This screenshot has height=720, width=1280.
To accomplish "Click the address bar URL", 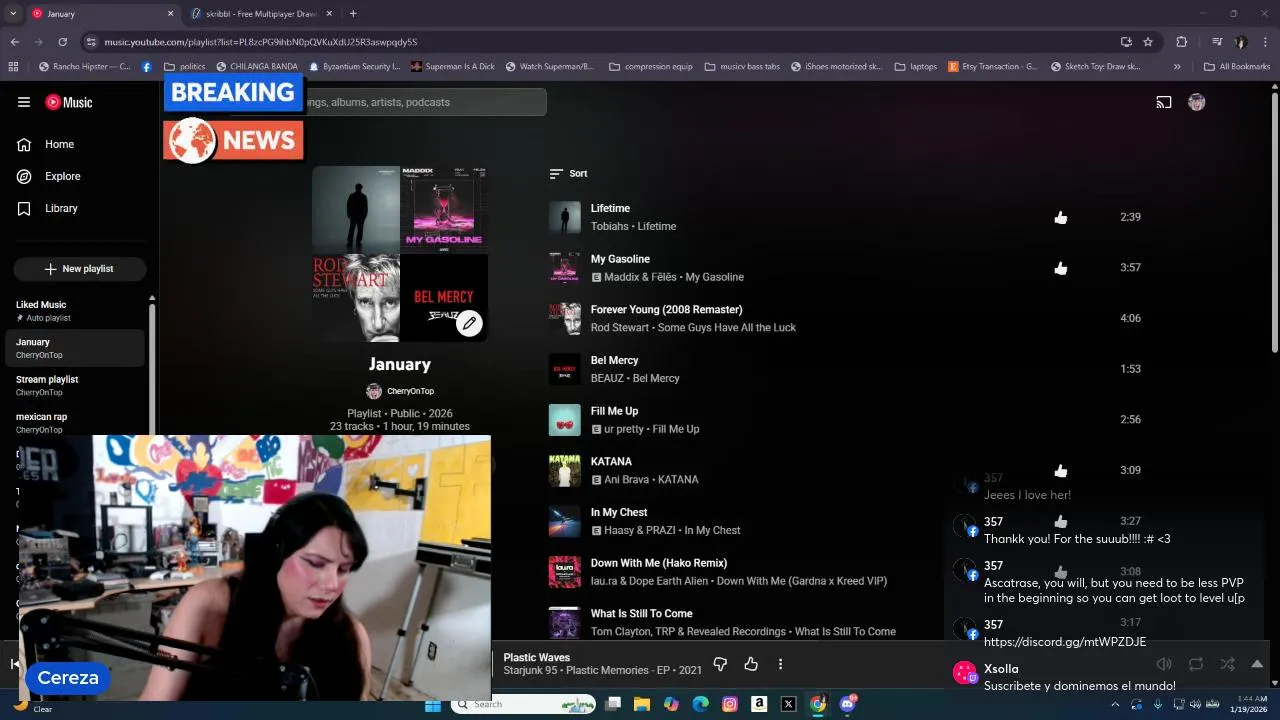I will pos(261,42).
